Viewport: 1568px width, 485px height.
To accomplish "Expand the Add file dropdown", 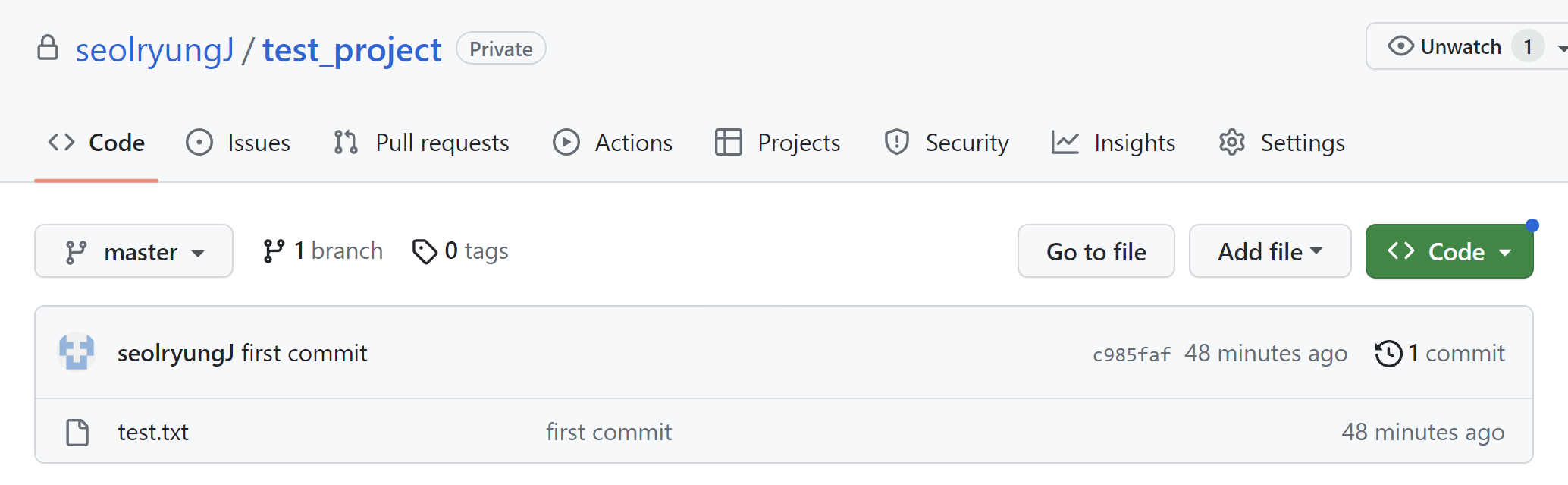I will click(x=1270, y=251).
